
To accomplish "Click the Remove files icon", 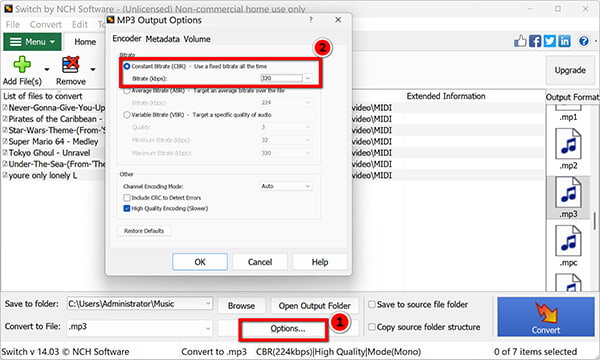I will 71,64.
